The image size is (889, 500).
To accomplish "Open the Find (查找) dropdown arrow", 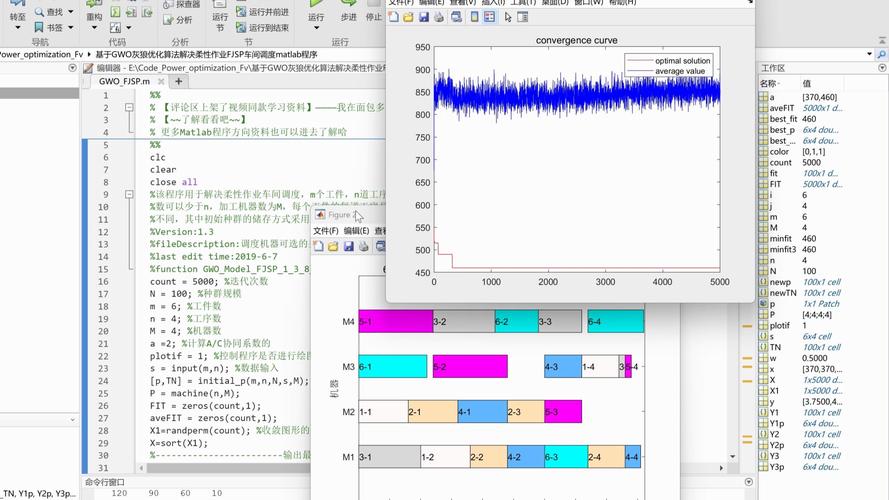I will click(68, 12).
